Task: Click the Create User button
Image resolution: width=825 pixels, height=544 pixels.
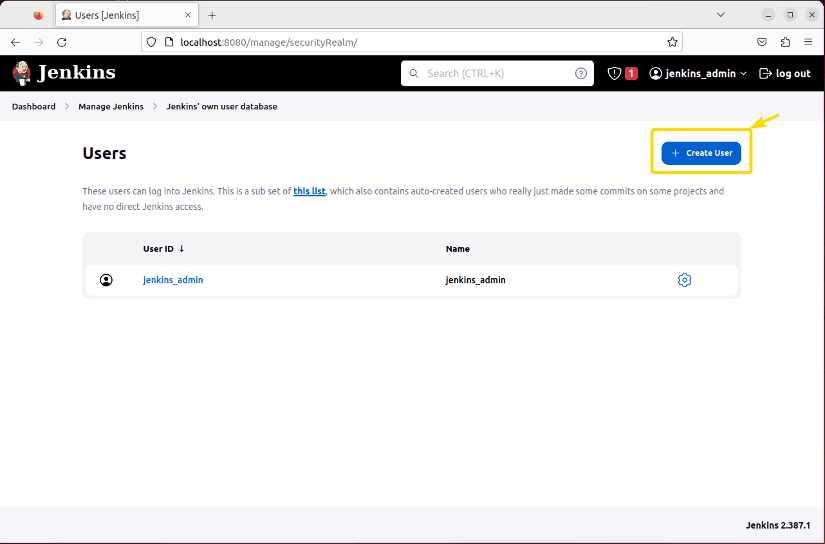Action: [701, 153]
